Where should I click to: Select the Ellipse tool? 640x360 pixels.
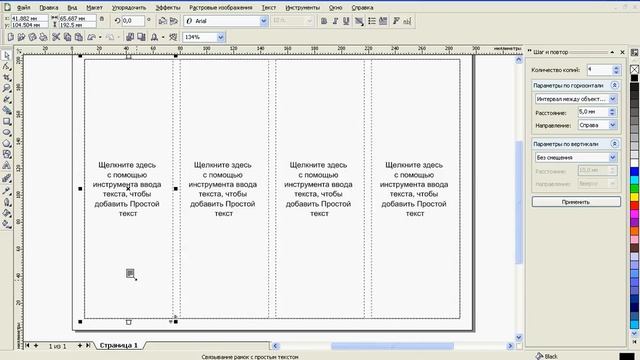click(x=7, y=132)
